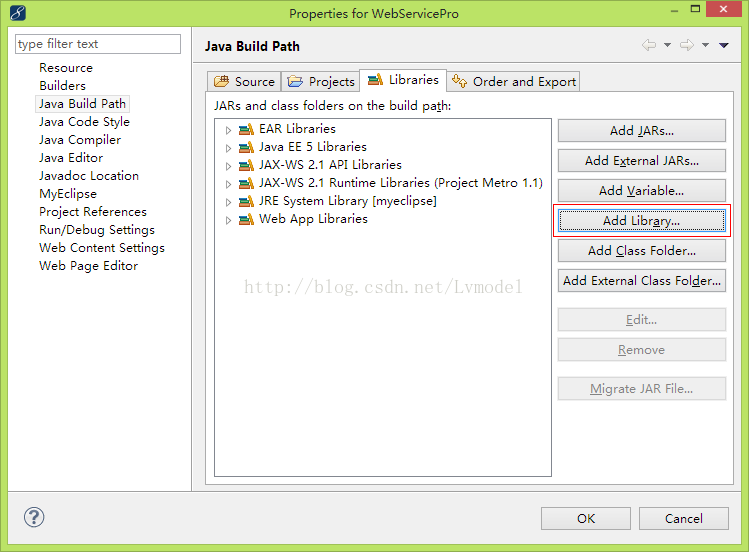This screenshot has width=749, height=552.
Task: Open the forward history dropdown arrow
Action: (x=706, y=45)
